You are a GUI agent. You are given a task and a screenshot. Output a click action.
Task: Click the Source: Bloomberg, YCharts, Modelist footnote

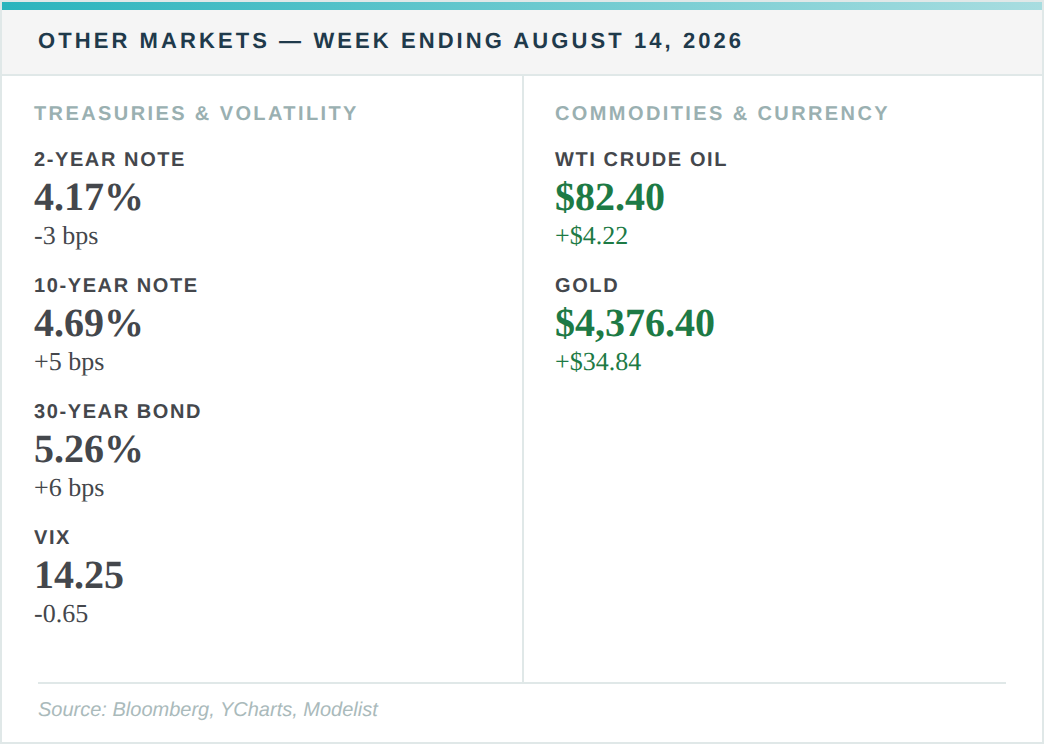tap(208, 709)
